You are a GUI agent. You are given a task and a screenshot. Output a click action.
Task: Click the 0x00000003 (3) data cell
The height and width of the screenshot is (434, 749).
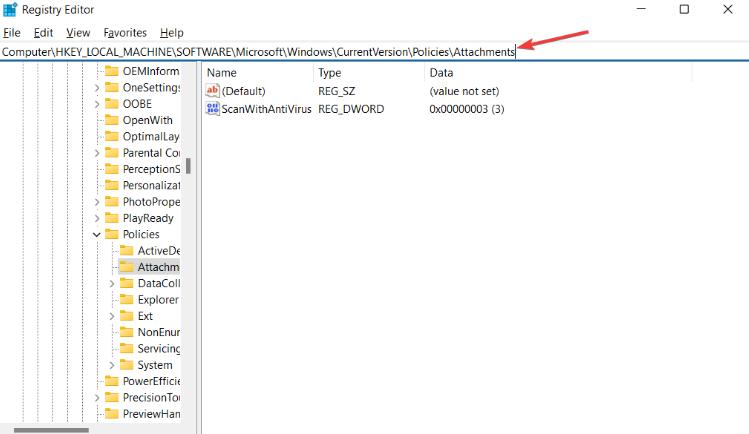click(x=467, y=109)
